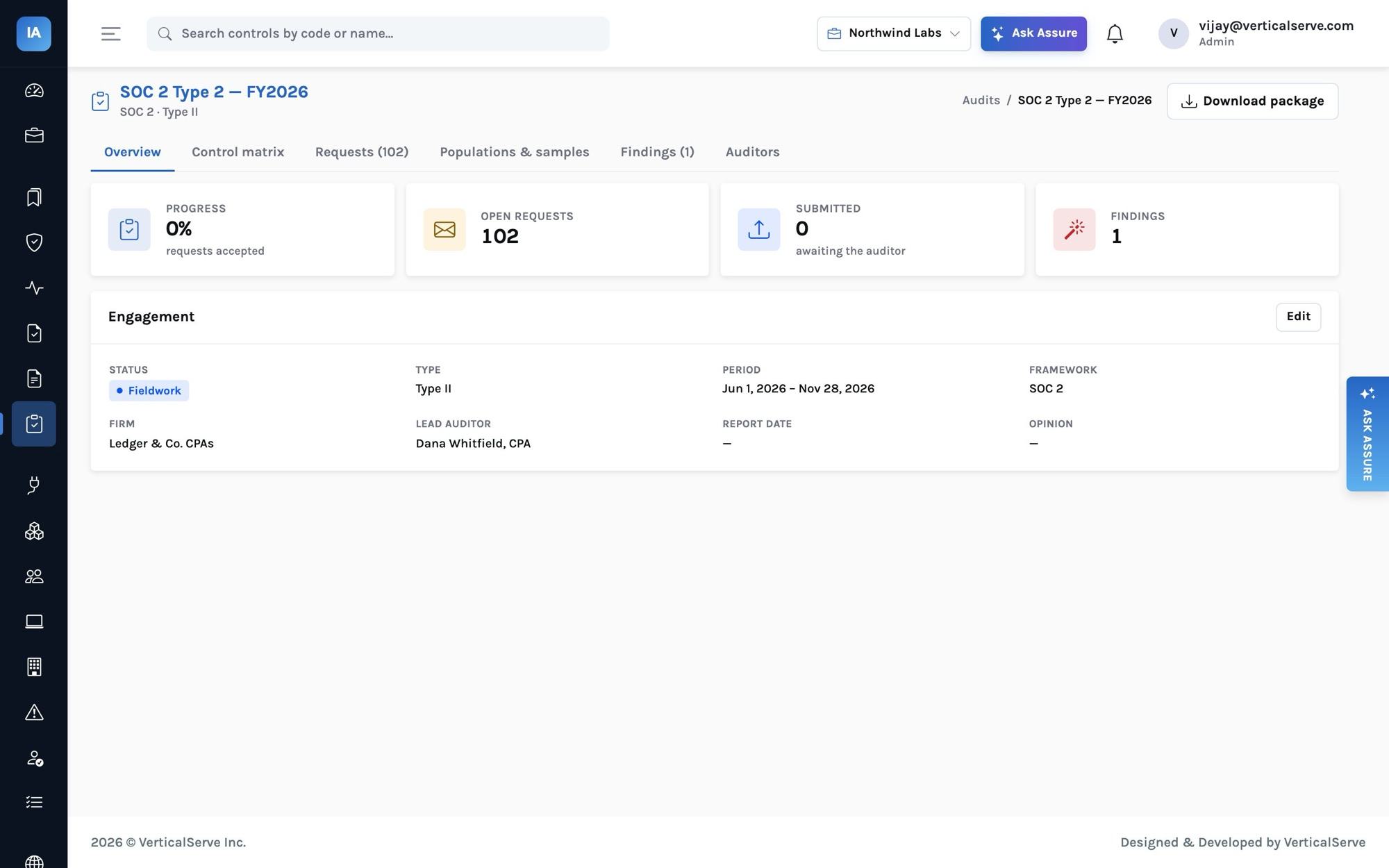Click the Findings card showing 1
1389x868 pixels.
pos(1187,229)
